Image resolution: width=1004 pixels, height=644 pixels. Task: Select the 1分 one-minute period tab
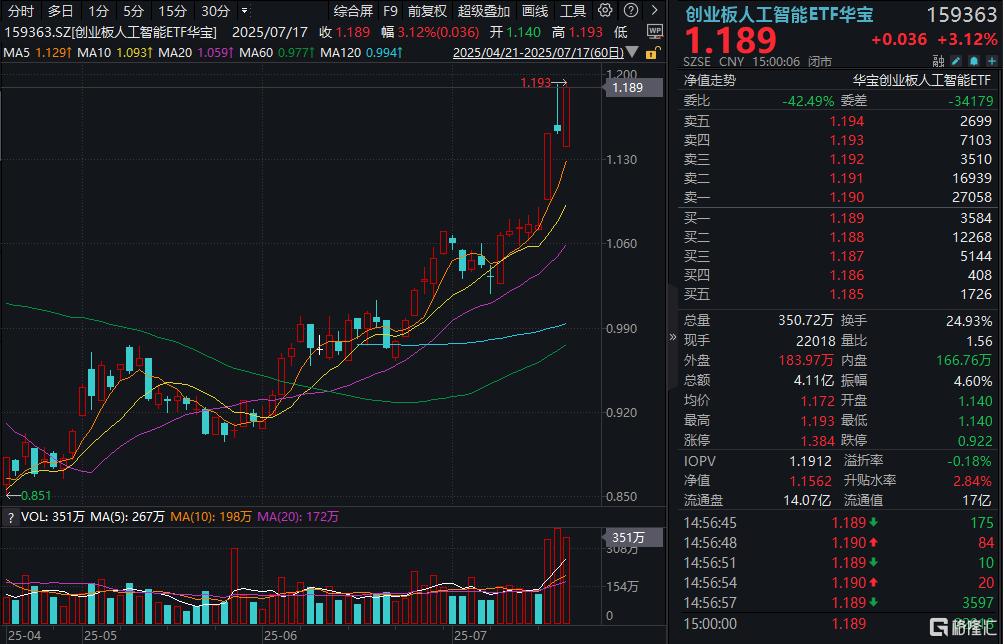(98, 11)
